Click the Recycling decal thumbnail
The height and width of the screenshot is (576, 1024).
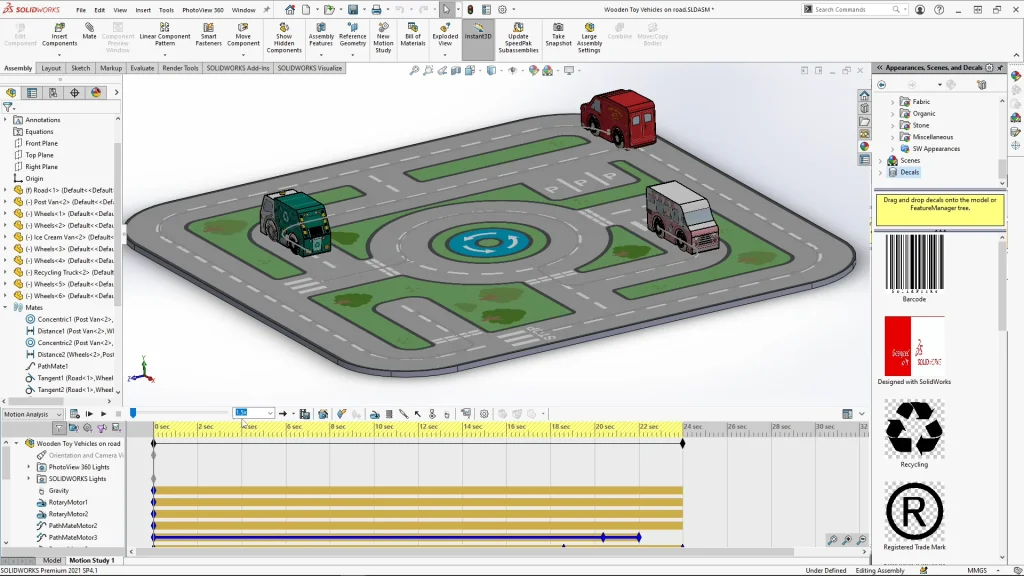[914, 428]
